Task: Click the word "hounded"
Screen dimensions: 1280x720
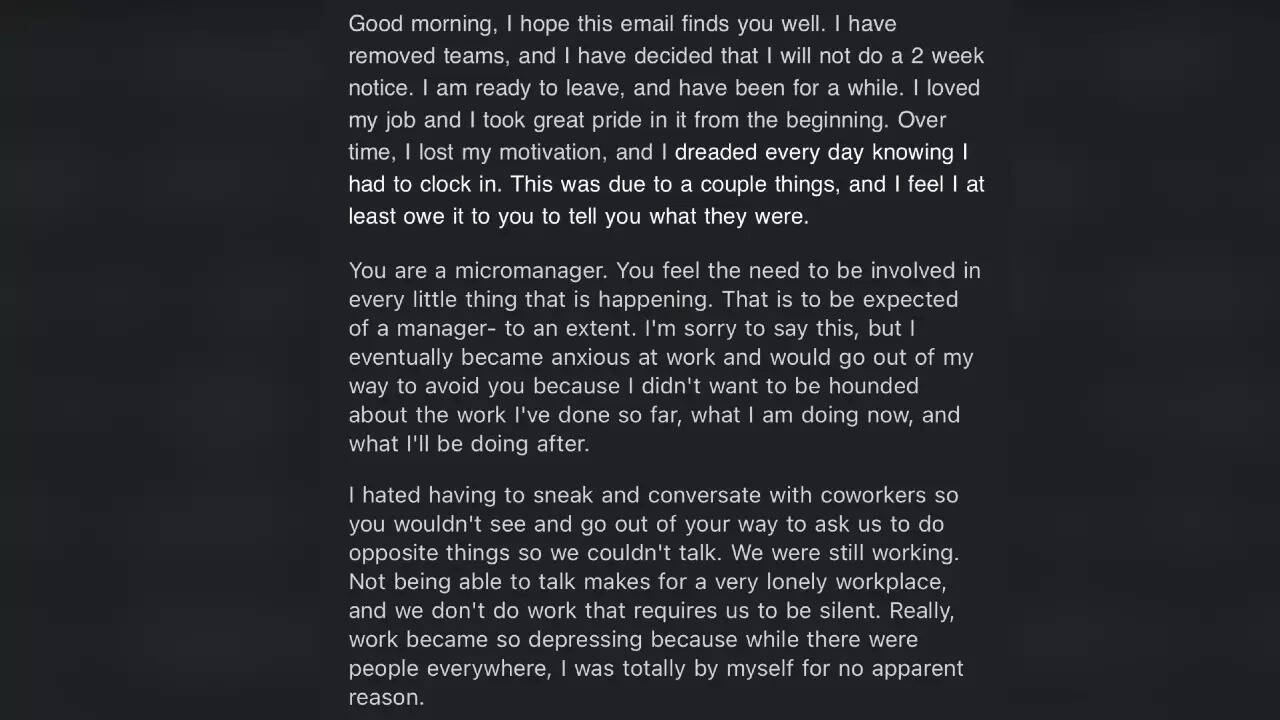Action: 873,386
